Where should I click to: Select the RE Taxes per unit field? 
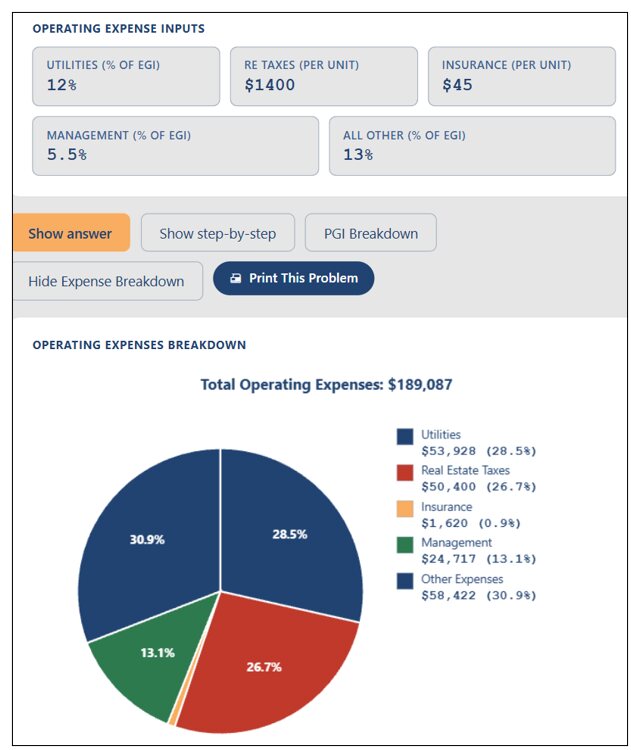point(324,76)
